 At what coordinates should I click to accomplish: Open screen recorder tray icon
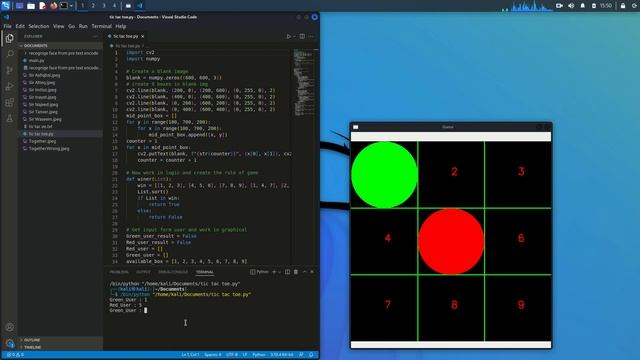[x=559, y=6]
